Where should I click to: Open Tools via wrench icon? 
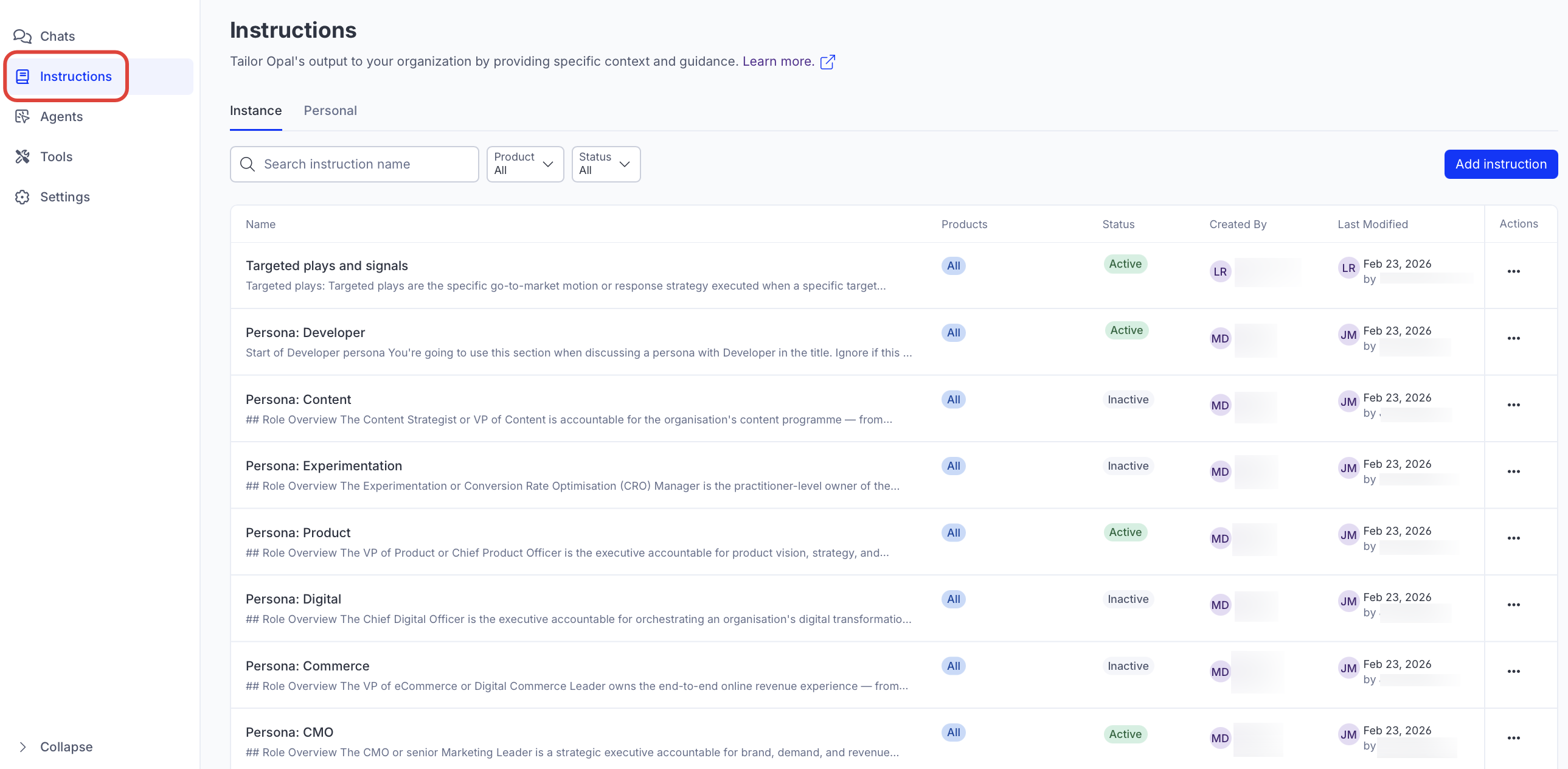point(23,156)
